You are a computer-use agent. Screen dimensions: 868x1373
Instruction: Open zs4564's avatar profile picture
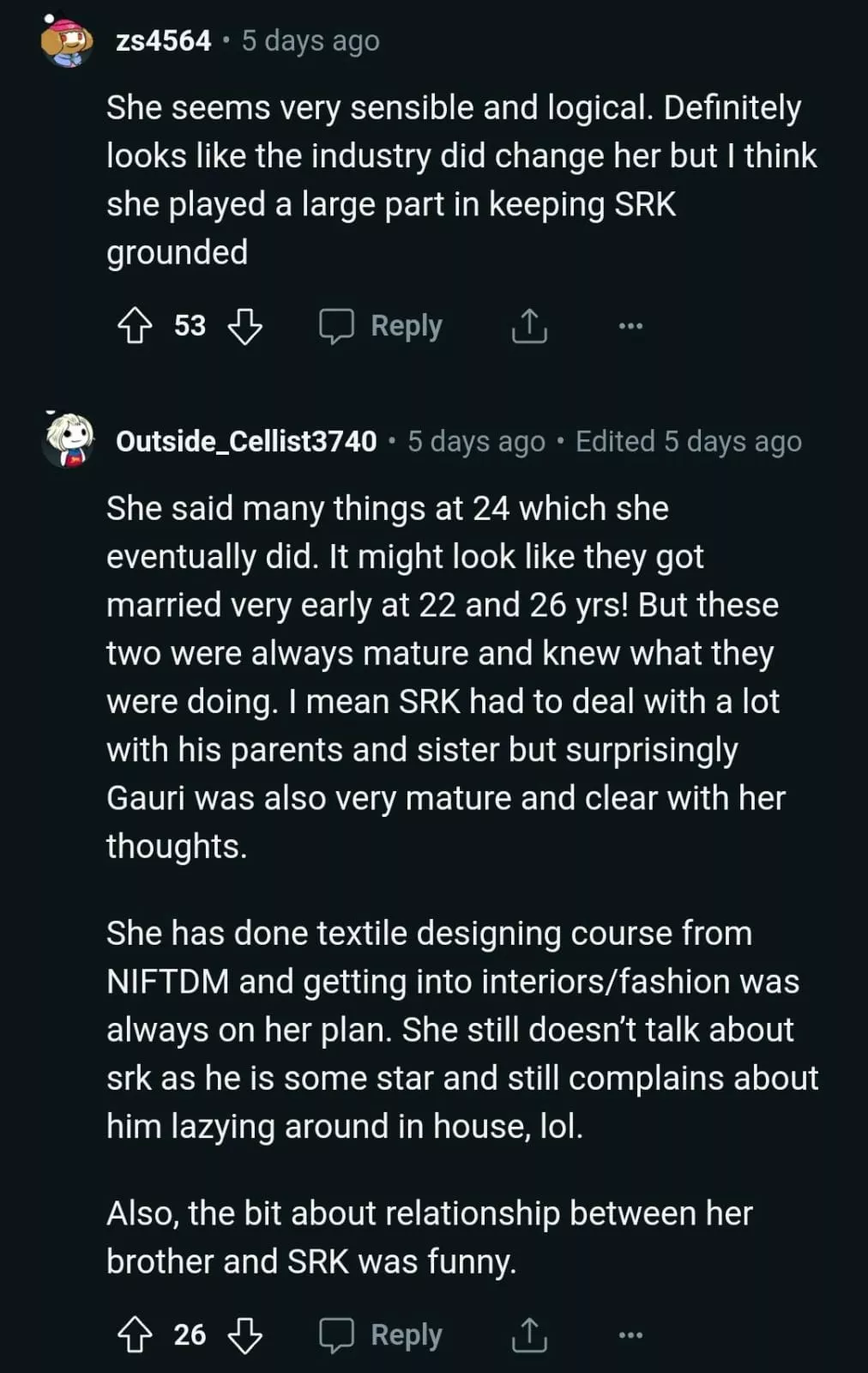point(67,40)
